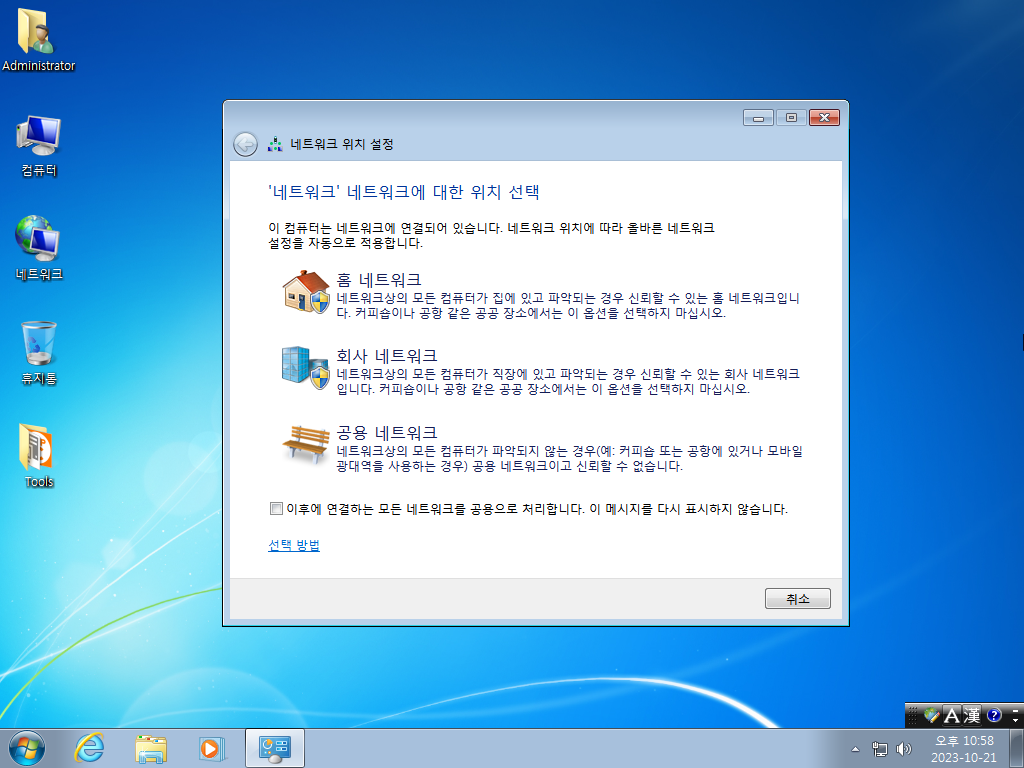Minimize the network location dialog
Image resolution: width=1024 pixels, height=768 pixels.
coord(758,118)
